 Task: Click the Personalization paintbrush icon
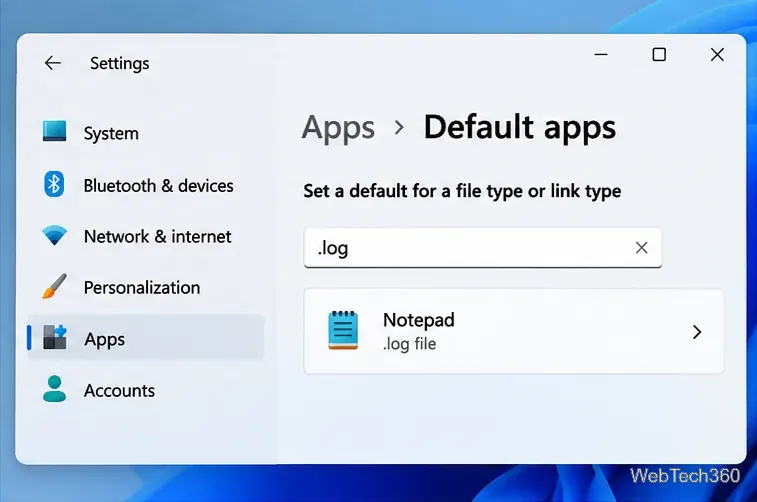click(x=55, y=286)
